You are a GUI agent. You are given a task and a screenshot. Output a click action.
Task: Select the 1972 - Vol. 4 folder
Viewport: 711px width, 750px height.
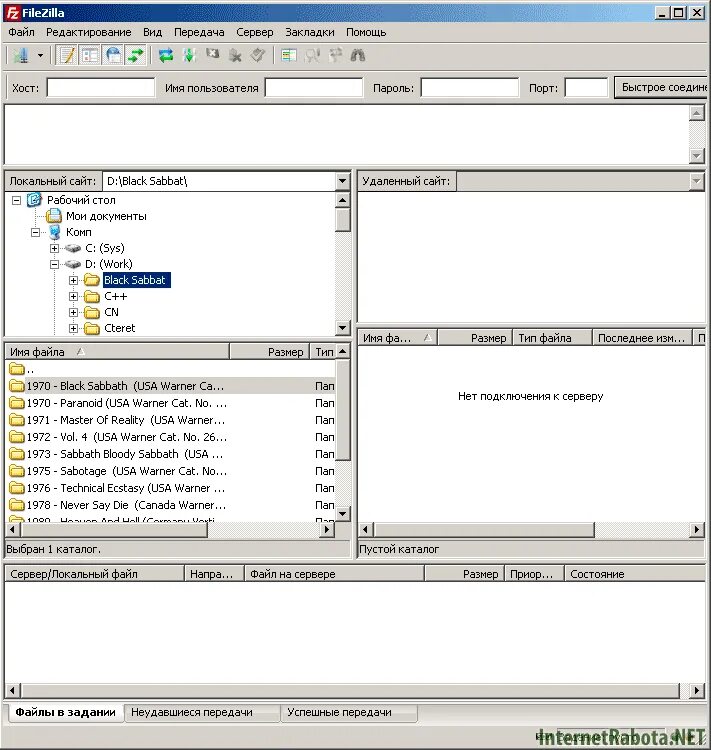(170, 437)
